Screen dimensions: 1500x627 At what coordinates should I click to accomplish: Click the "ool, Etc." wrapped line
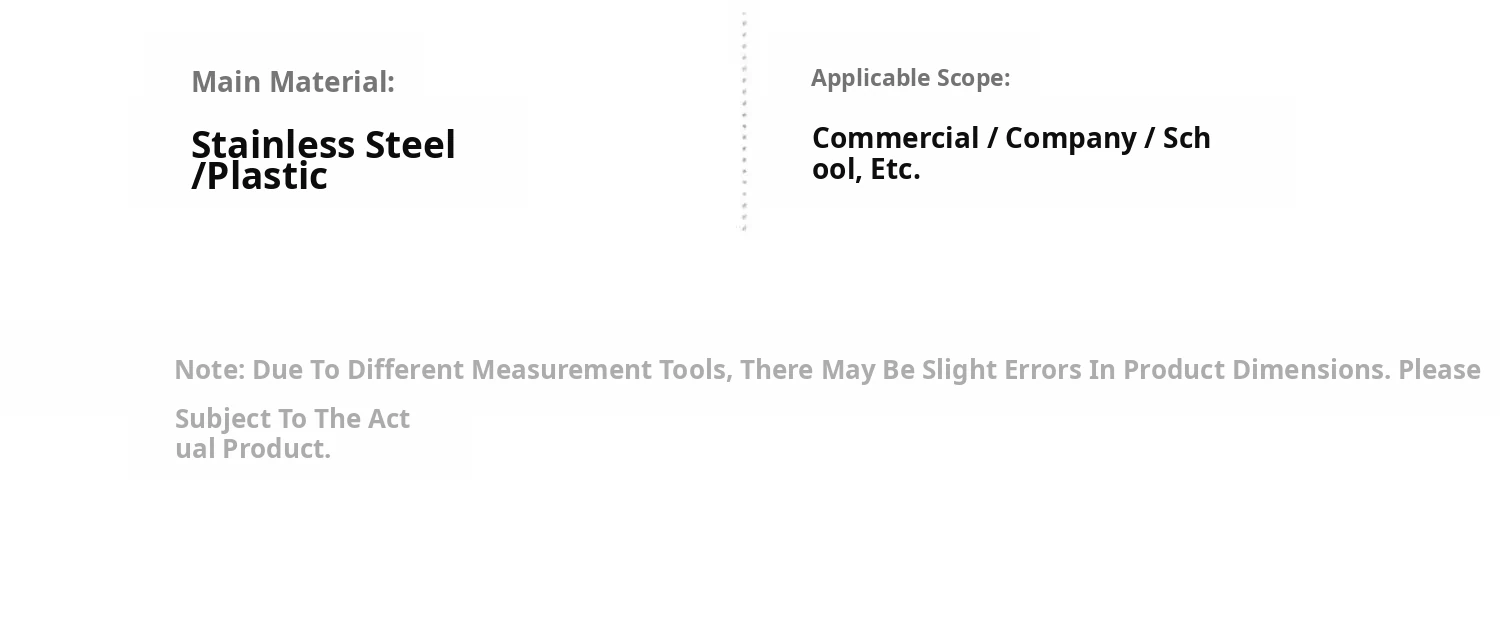coord(866,170)
